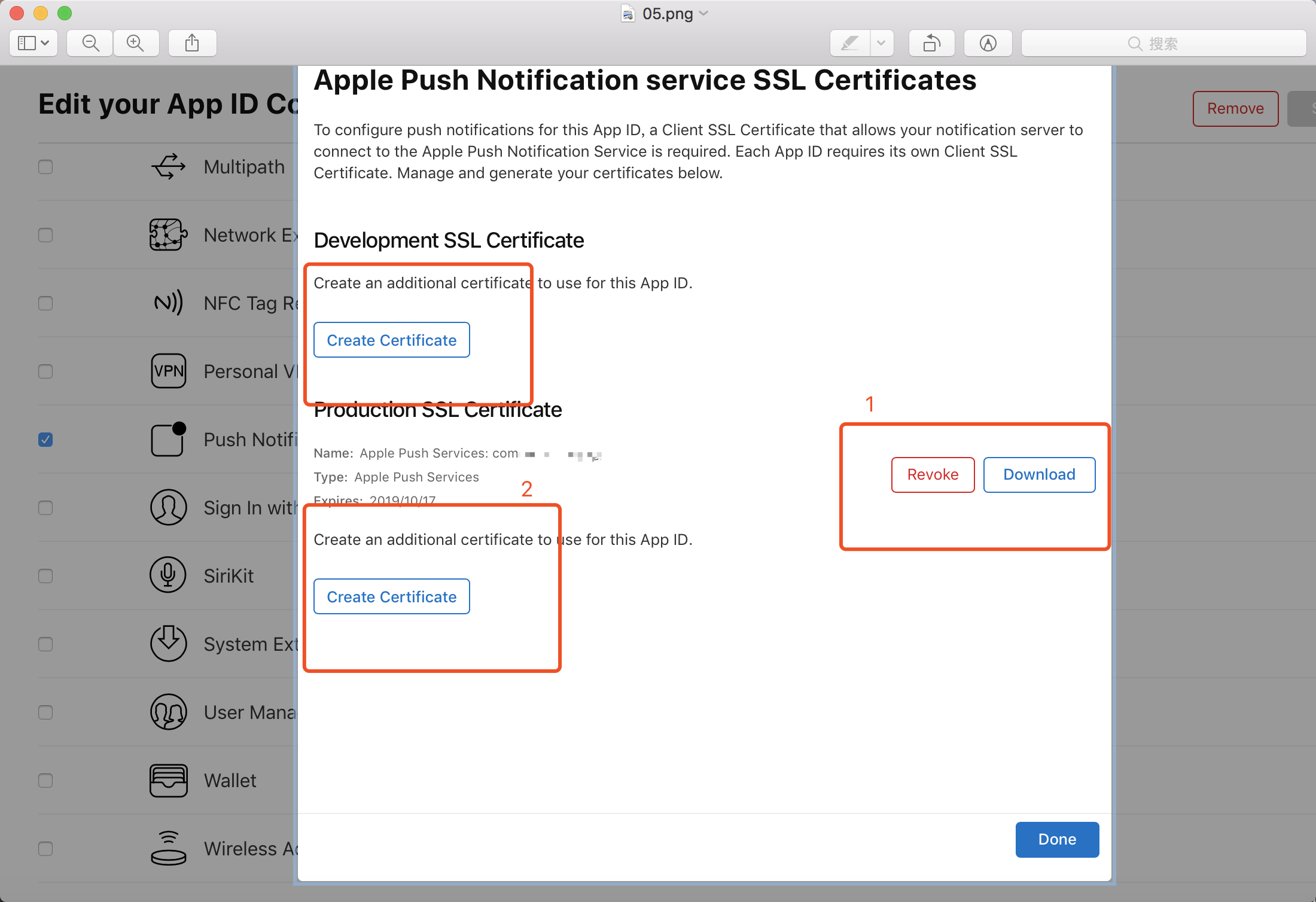This screenshot has width=1316, height=902.
Task: Click the Edit your App ID heading
Action: point(168,104)
